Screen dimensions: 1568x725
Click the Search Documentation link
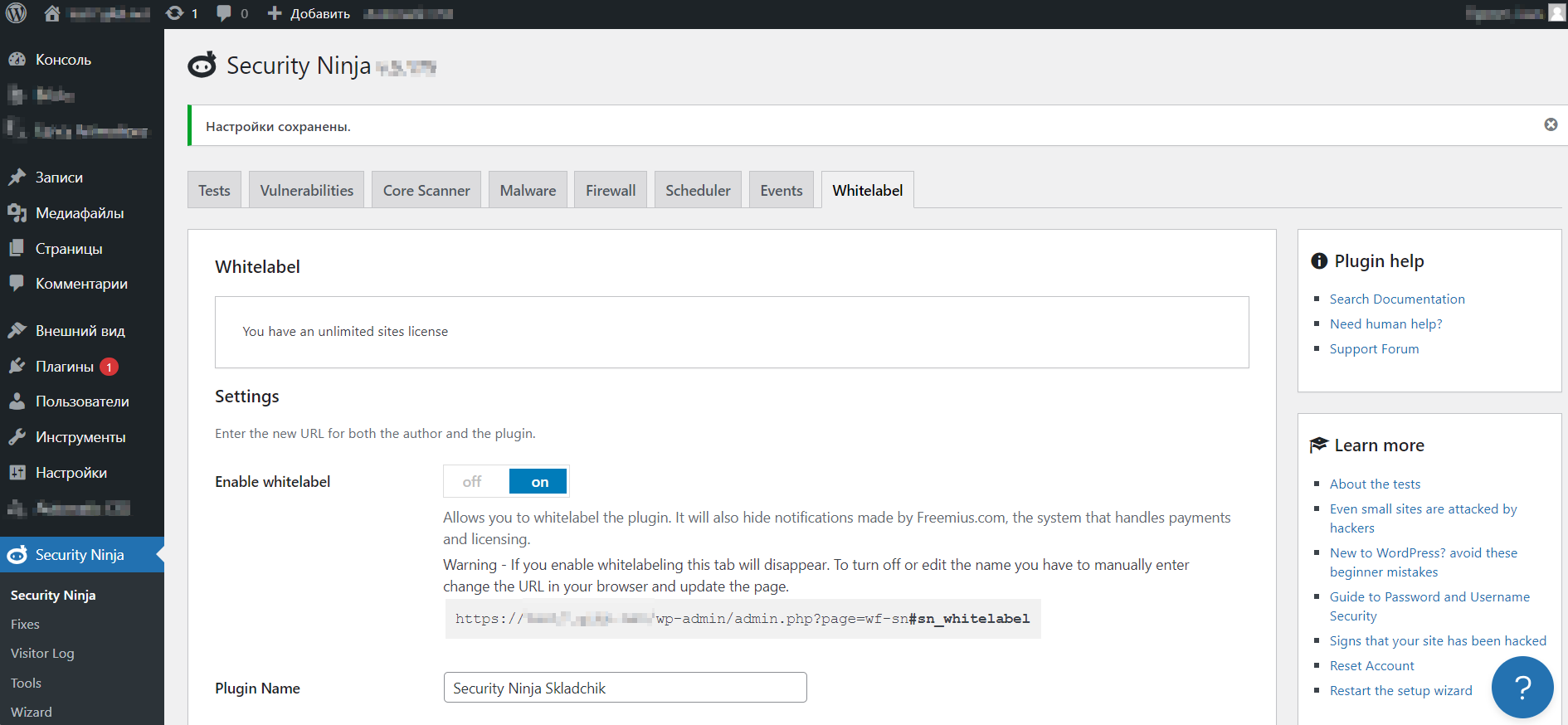[1396, 299]
